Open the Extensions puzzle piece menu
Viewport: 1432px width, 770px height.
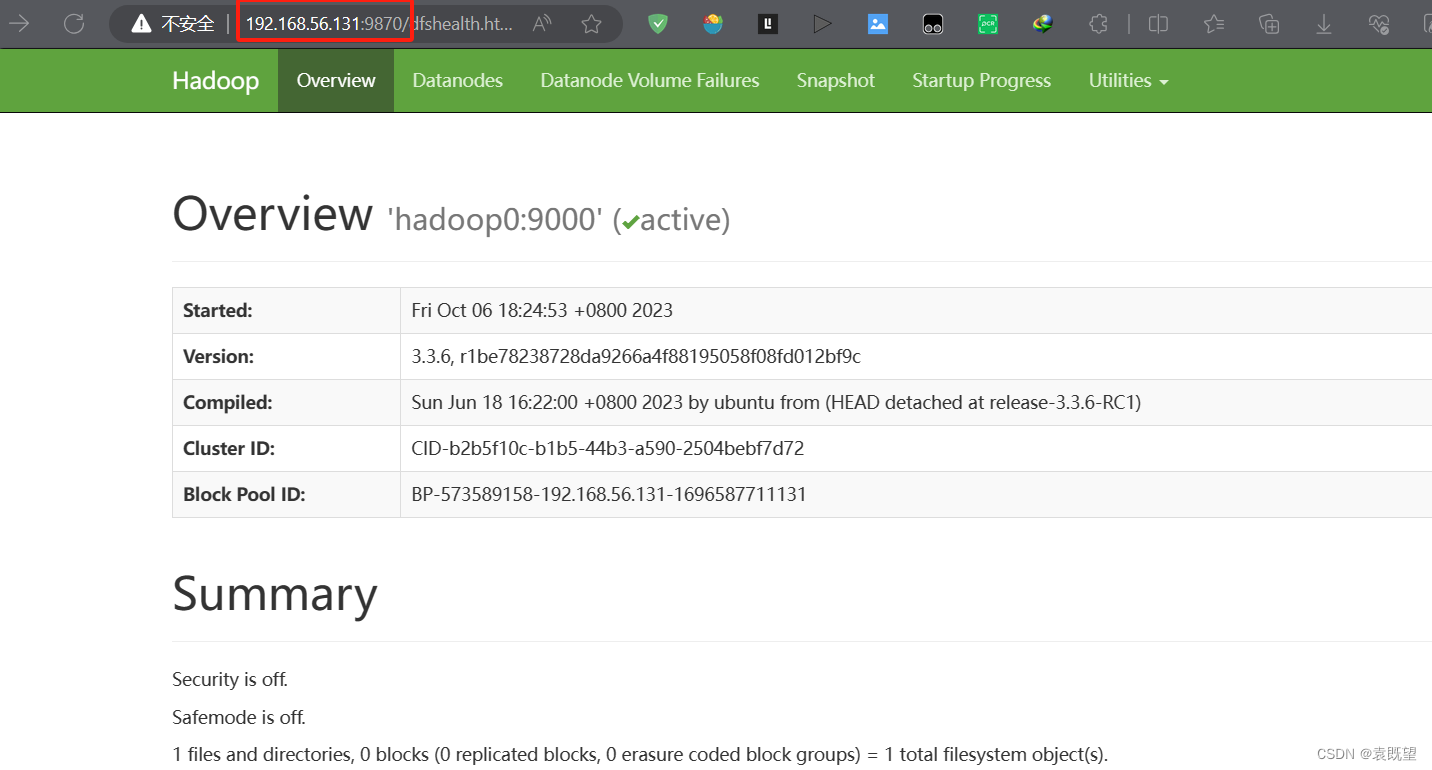[1098, 24]
